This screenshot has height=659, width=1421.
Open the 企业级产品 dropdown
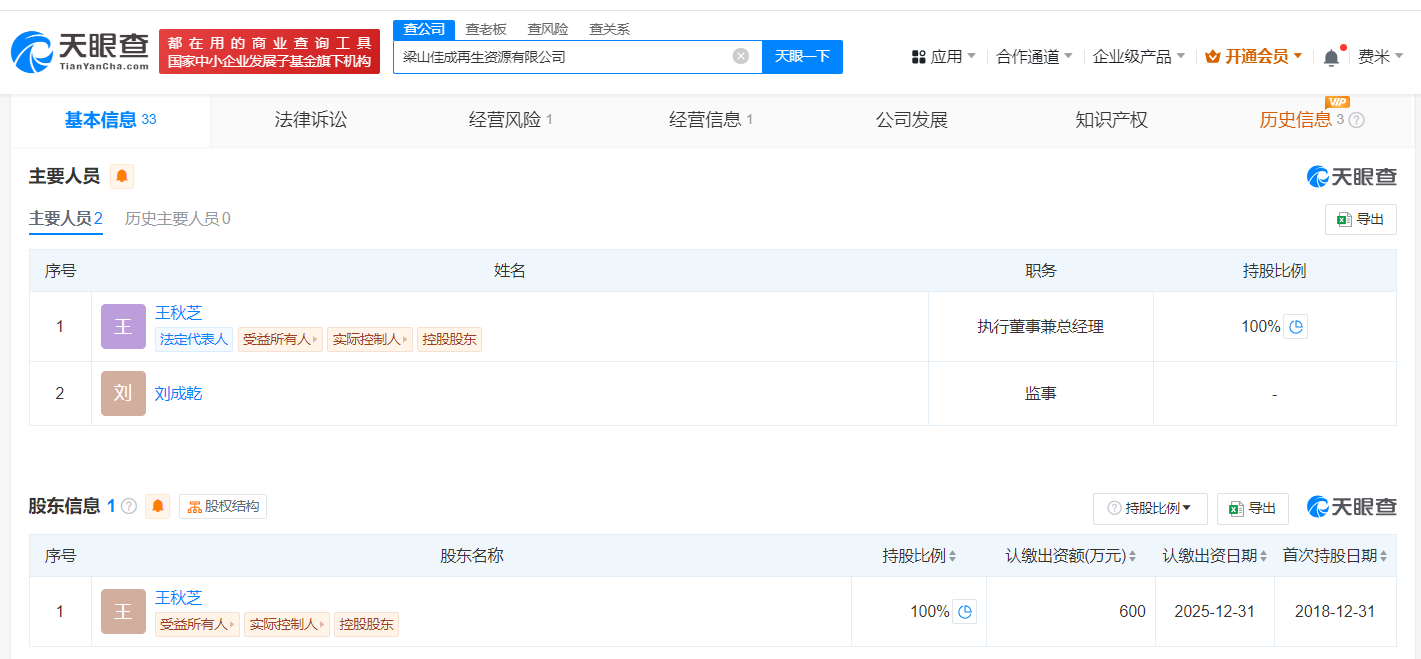(1132, 57)
